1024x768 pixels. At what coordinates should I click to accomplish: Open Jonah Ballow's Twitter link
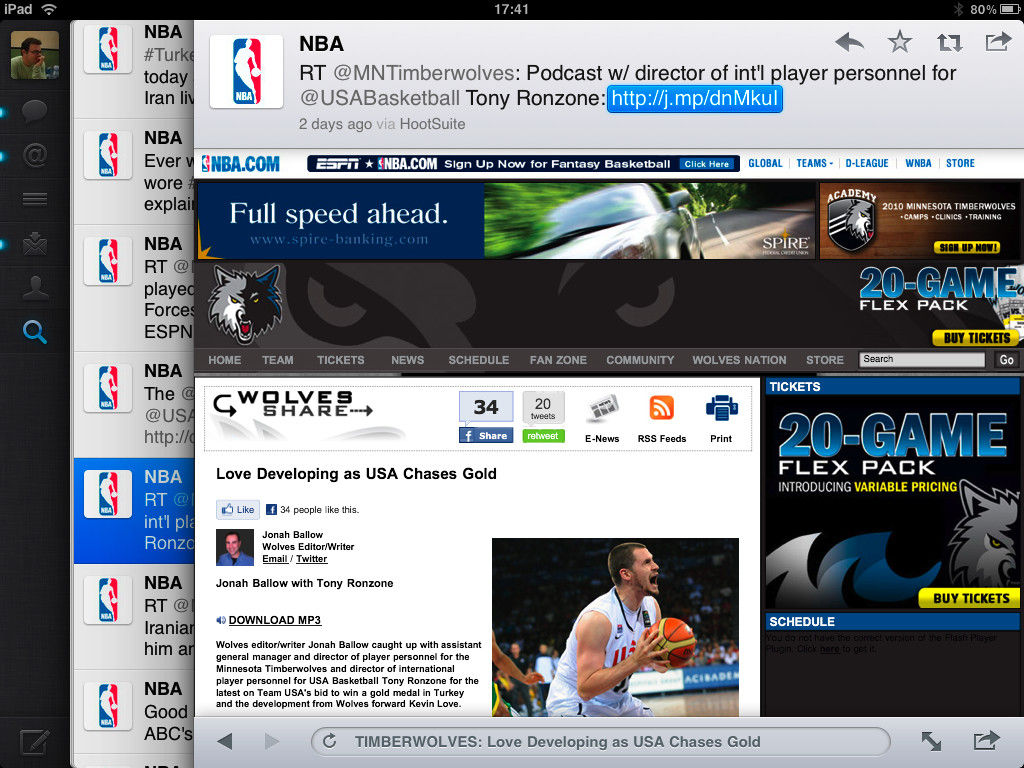pyautogui.click(x=312, y=559)
